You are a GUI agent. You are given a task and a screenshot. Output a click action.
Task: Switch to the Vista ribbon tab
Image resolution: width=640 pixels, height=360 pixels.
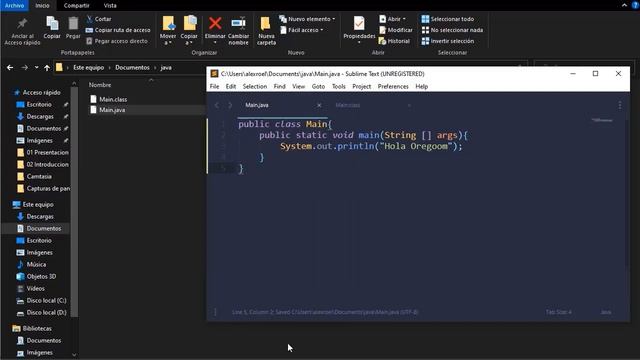110,5
